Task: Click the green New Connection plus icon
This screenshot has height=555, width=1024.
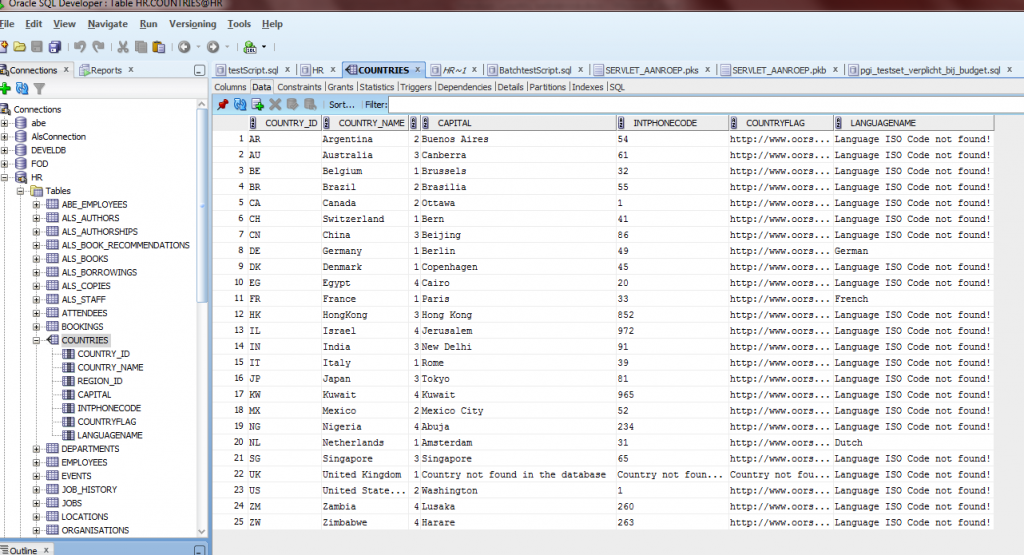Action: tap(6, 89)
